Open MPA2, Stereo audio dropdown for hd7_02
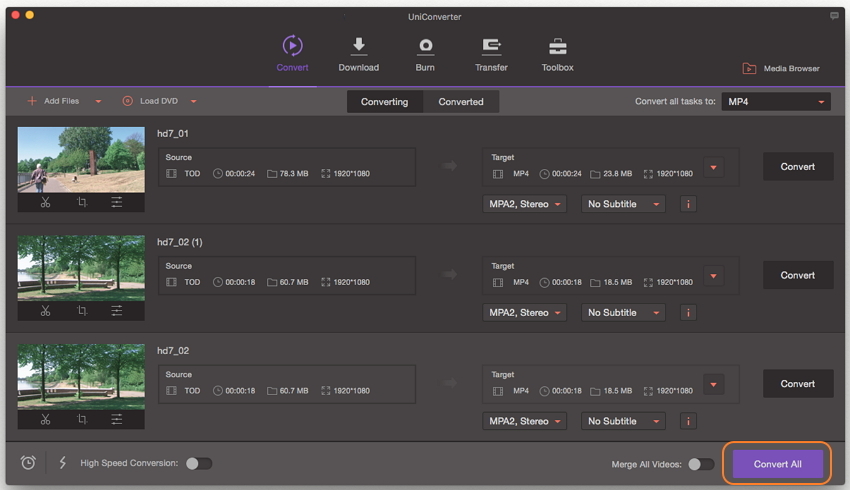850x490 pixels. coord(524,421)
